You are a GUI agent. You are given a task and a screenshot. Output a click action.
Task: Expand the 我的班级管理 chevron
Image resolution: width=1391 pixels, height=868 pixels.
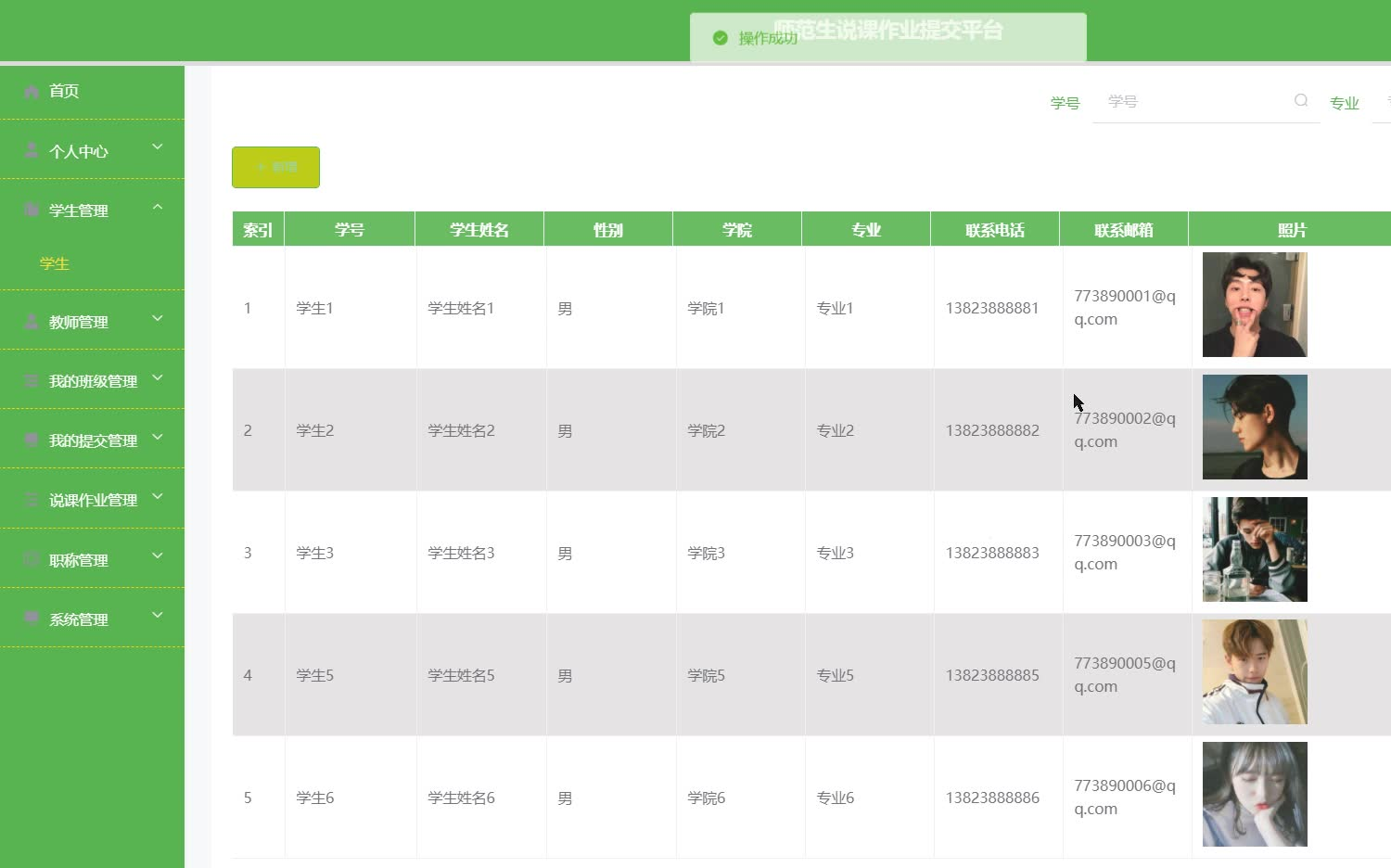158,378
